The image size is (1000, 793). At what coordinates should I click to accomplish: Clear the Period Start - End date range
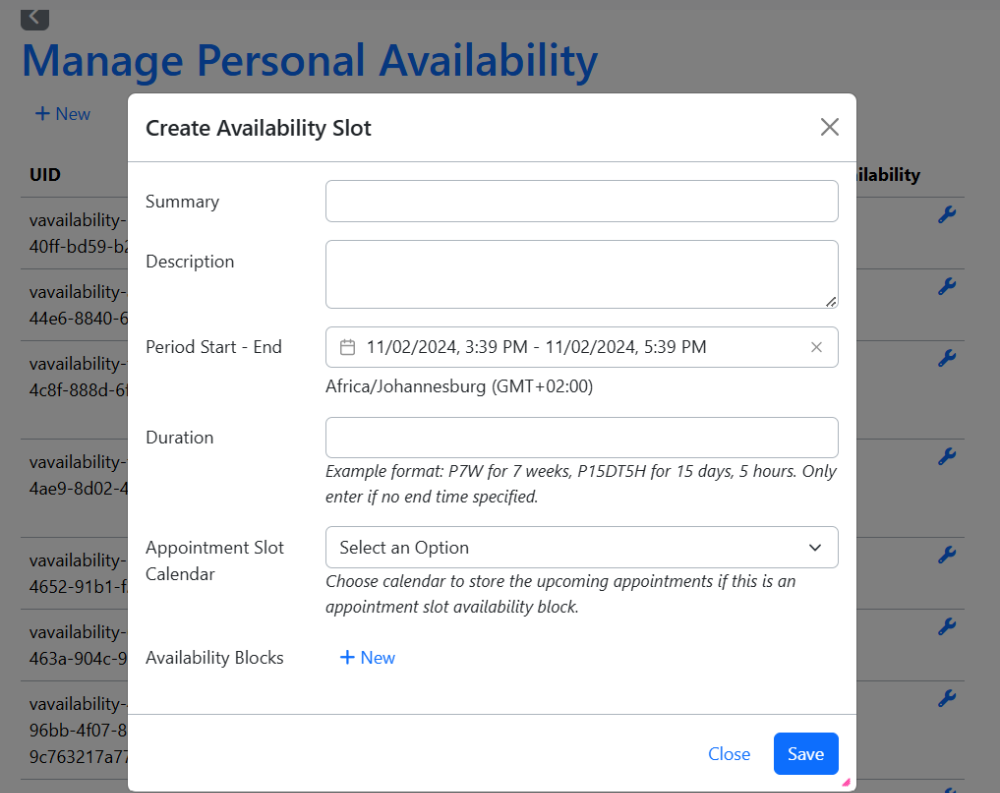tap(816, 347)
